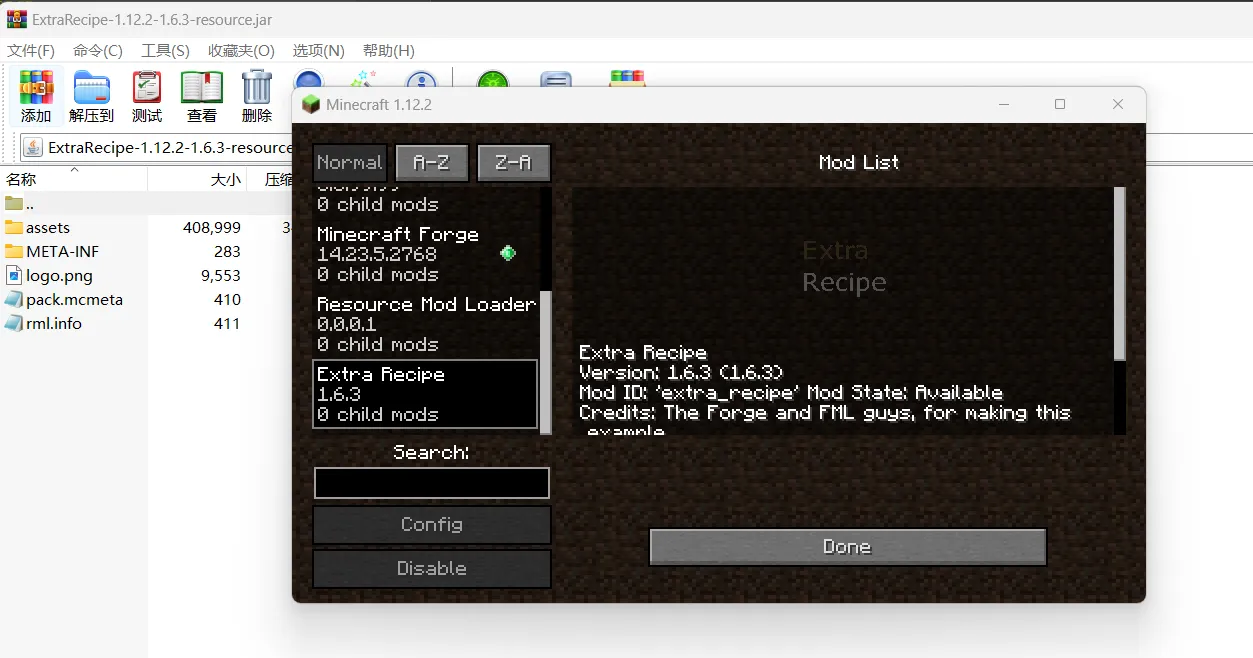Click the assets folder name
This screenshot has width=1253, height=658.
[48, 227]
